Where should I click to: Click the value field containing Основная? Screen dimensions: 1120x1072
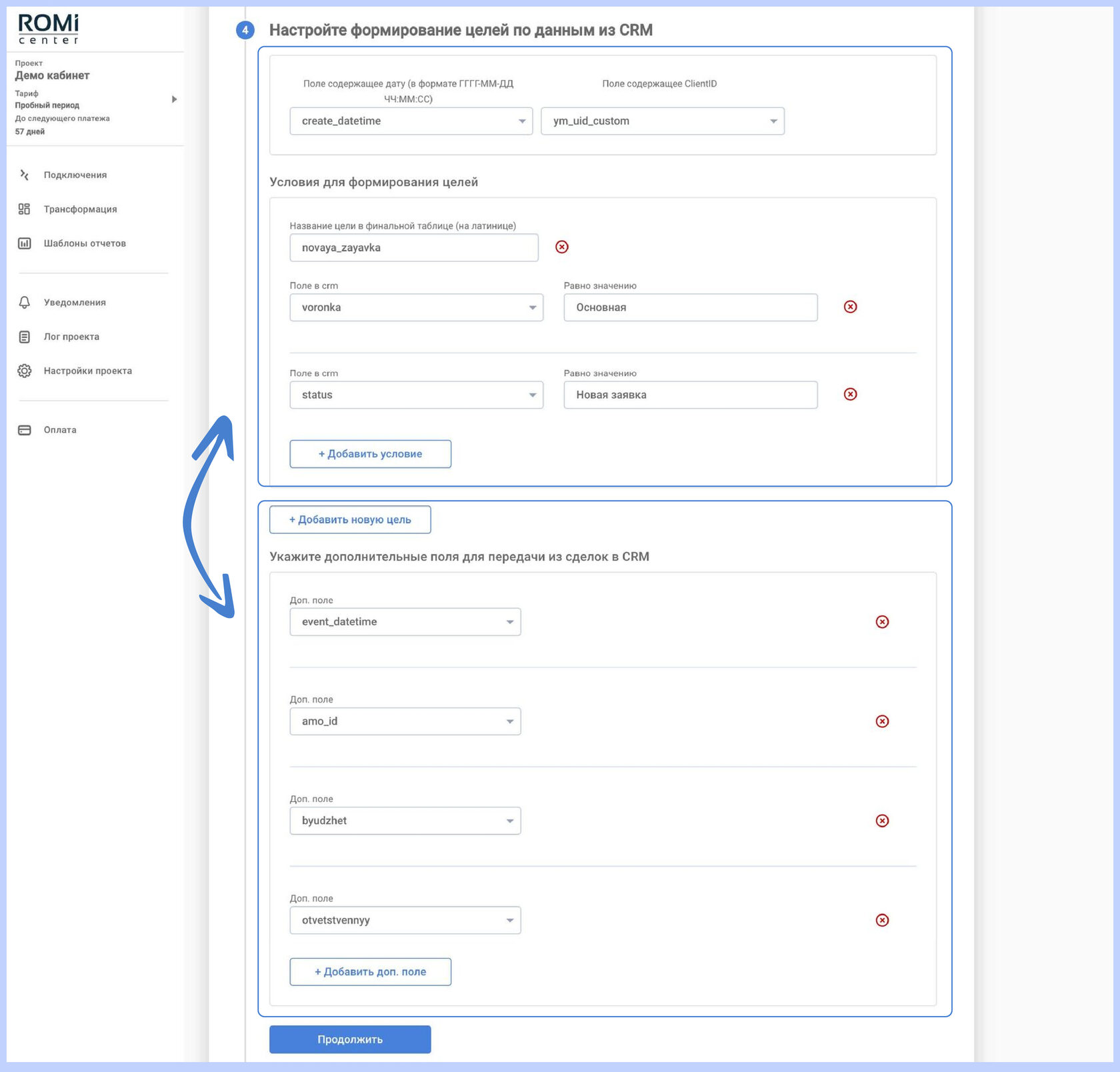click(x=691, y=307)
